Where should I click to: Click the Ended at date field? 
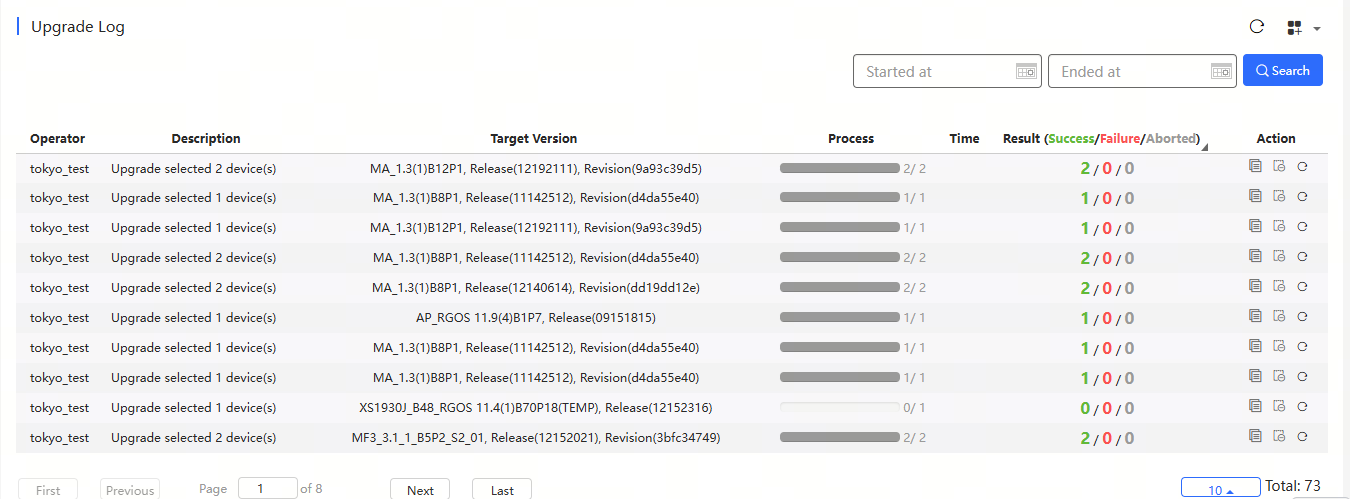tap(1142, 71)
